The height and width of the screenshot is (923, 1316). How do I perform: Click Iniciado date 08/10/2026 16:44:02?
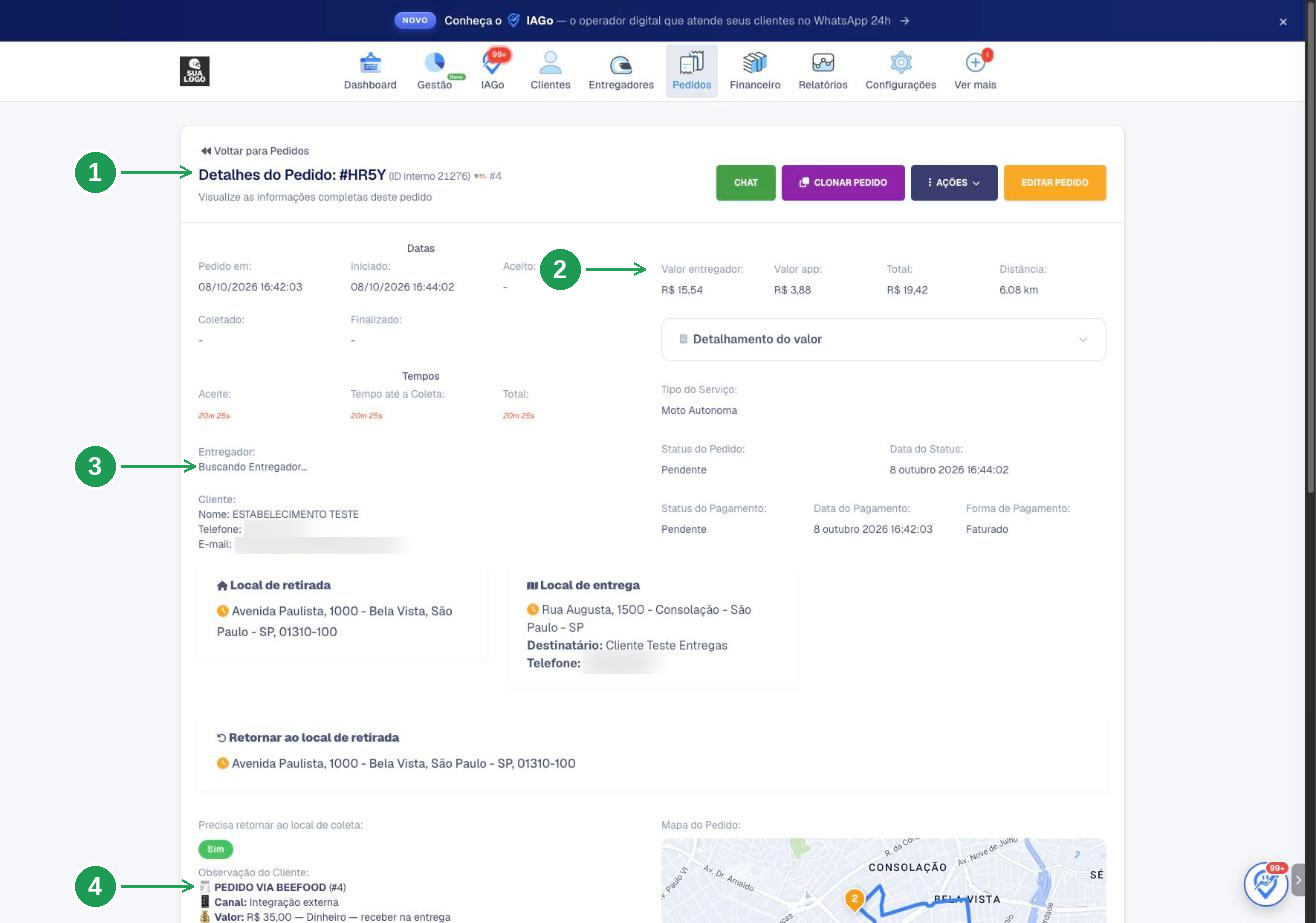tap(402, 287)
